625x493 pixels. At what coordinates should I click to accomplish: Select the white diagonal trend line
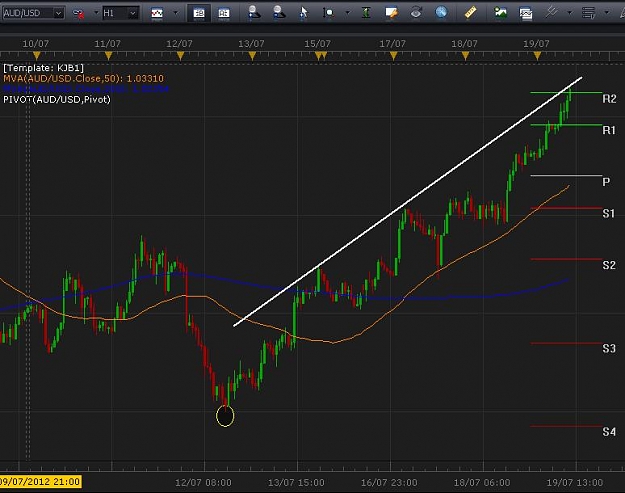[x=407, y=202]
